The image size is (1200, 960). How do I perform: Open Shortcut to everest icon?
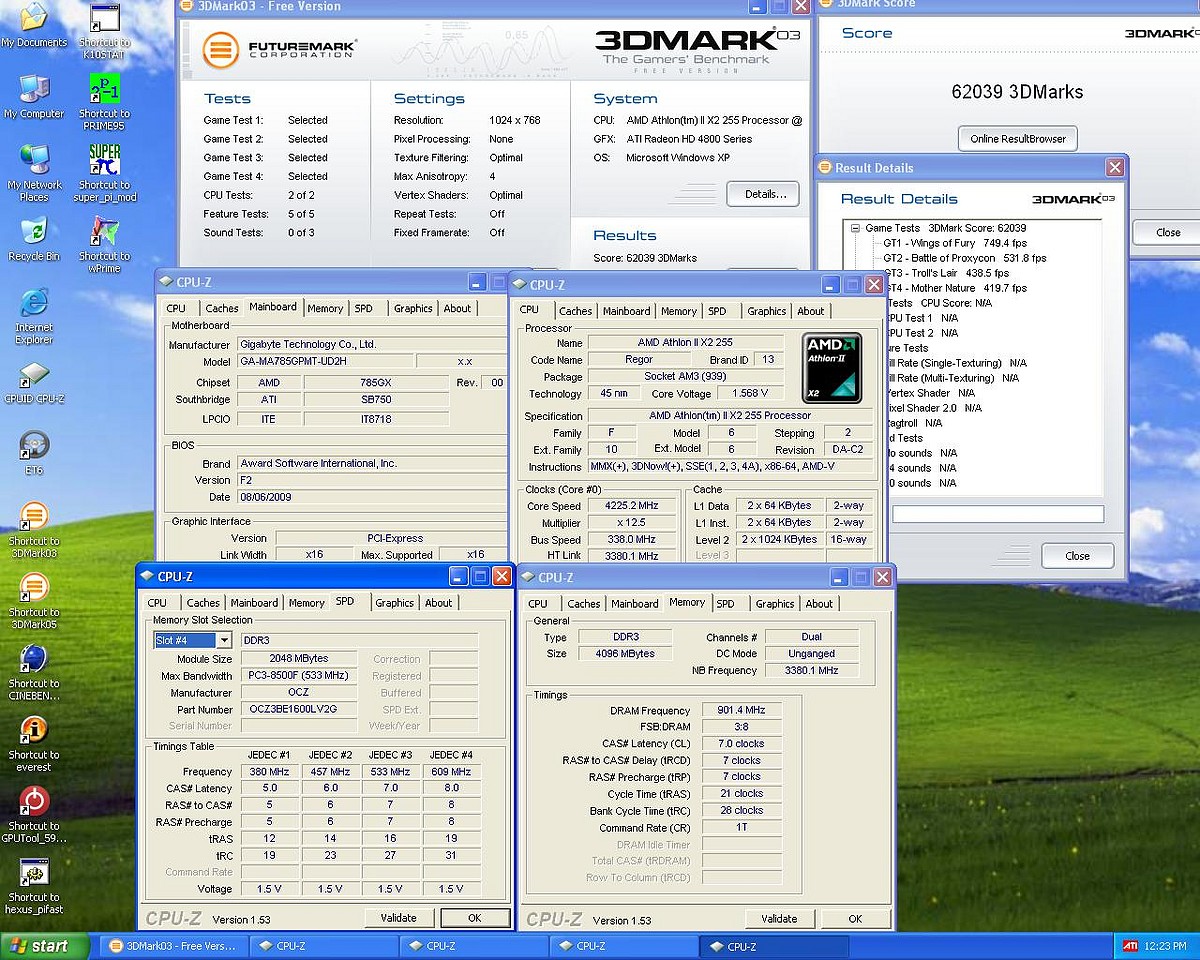(x=33, y=743)
